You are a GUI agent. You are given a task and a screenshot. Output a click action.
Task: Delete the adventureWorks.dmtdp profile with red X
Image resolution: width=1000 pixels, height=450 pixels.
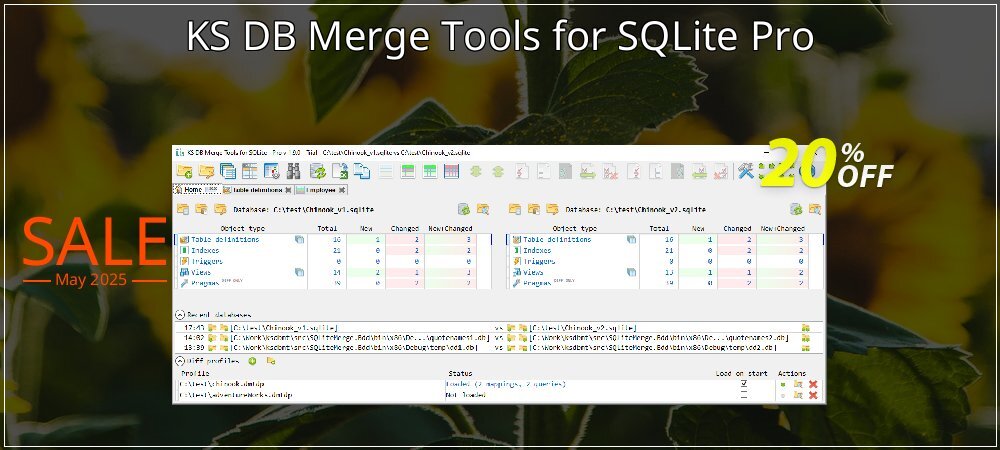(x=813, y=395)
